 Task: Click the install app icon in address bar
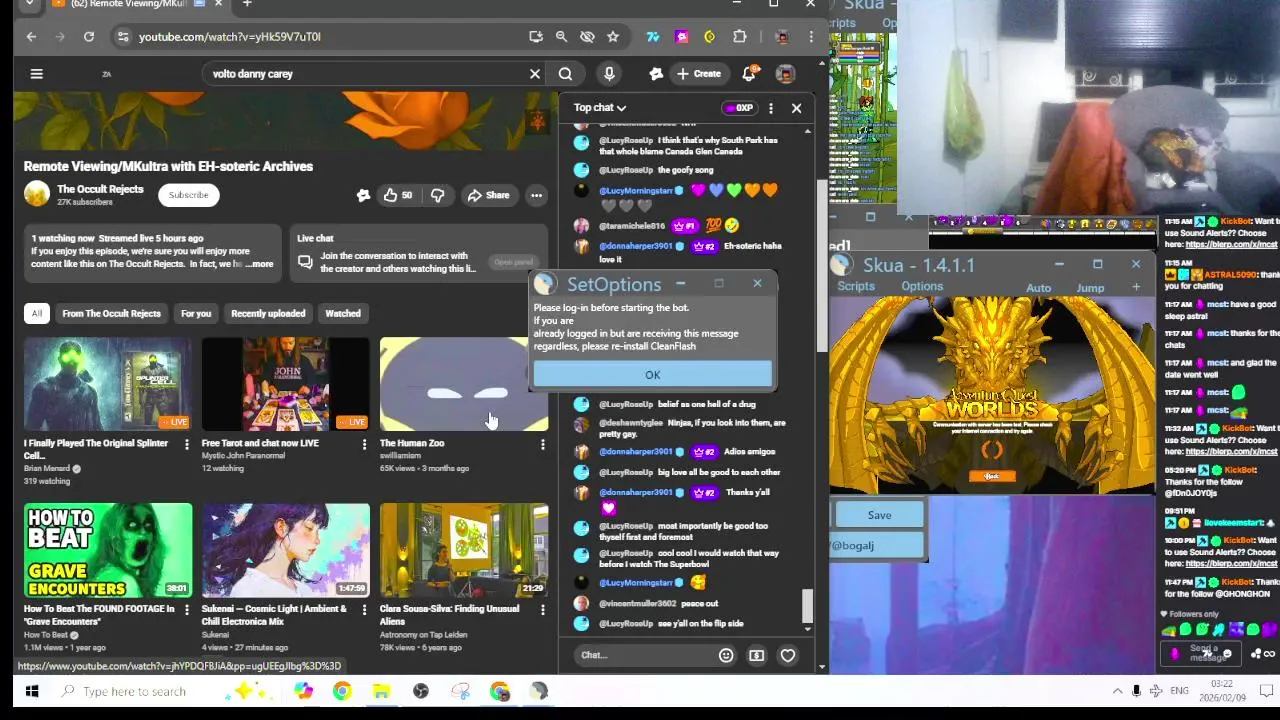(x=536, y=37)
